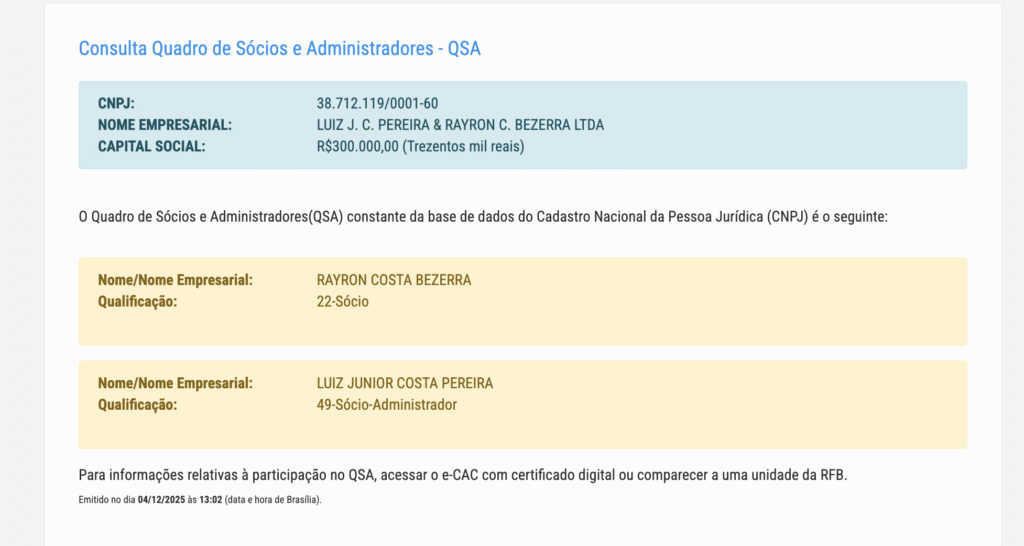This screenshot has height=546, width=1024.
Task: Click the CNPJ label in blue panel
Action: (x=116, y=103)
